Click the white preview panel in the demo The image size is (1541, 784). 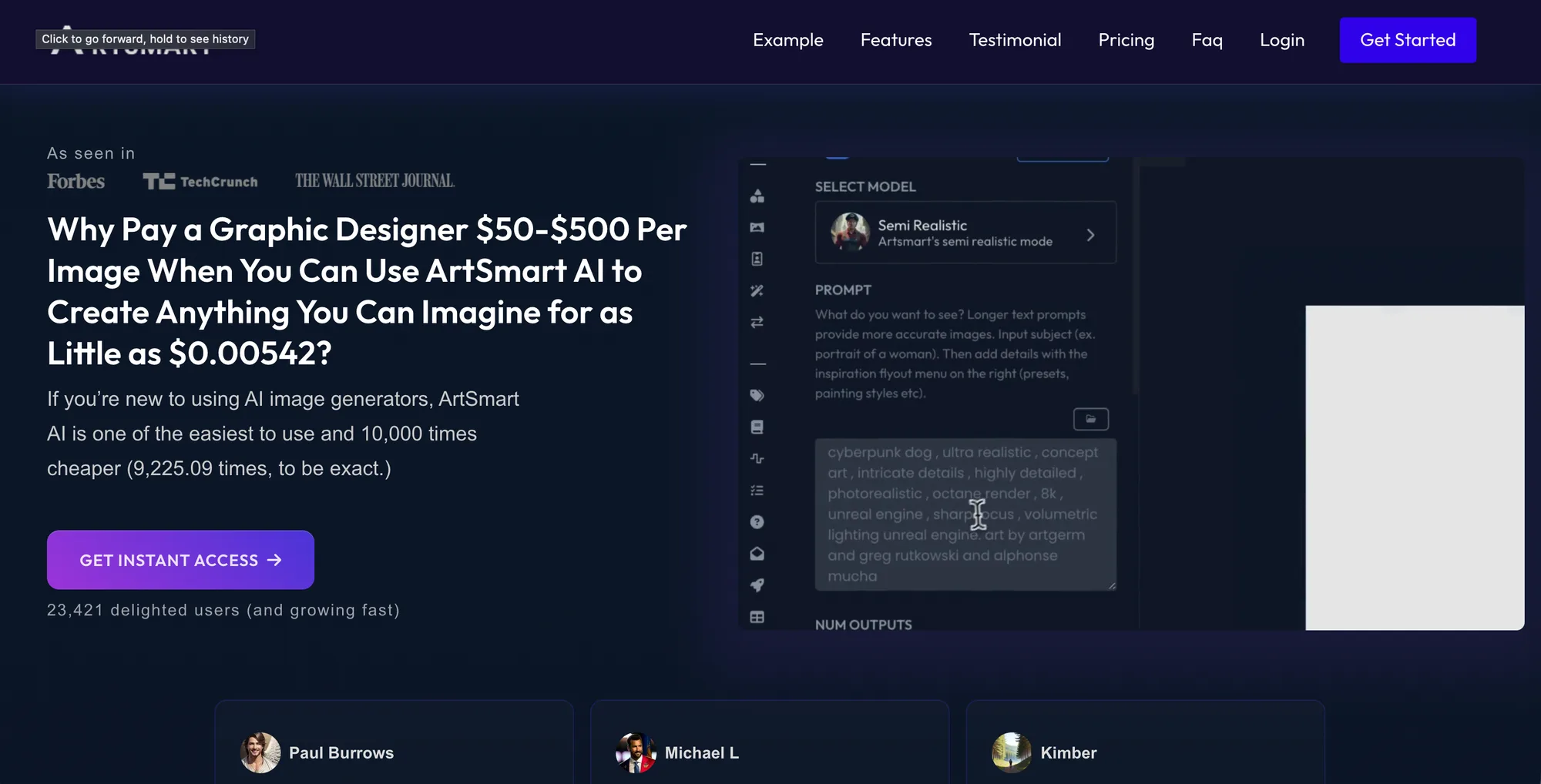[x=1415, y=467]
